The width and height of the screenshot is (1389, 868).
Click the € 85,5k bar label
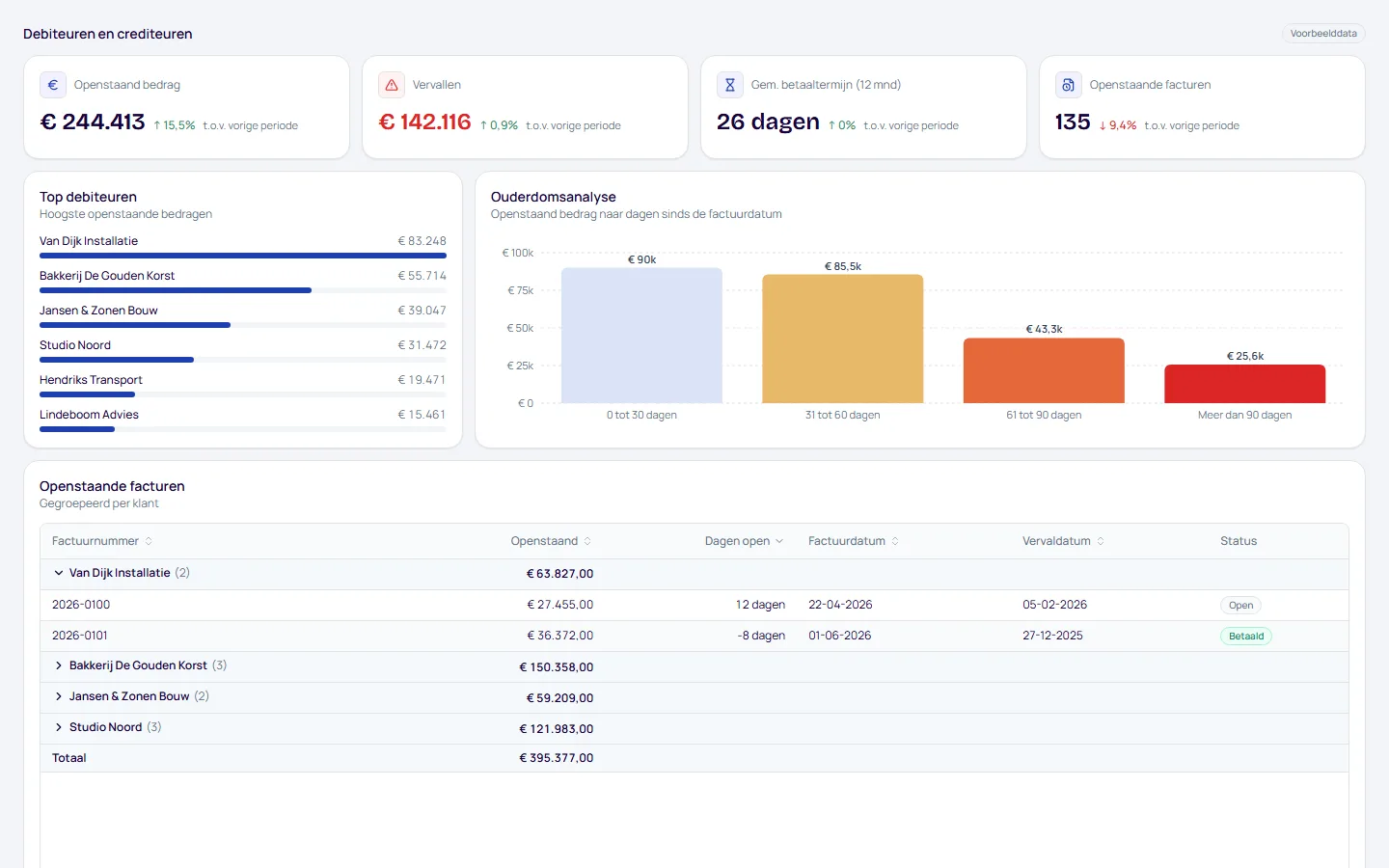click(843, 266)
